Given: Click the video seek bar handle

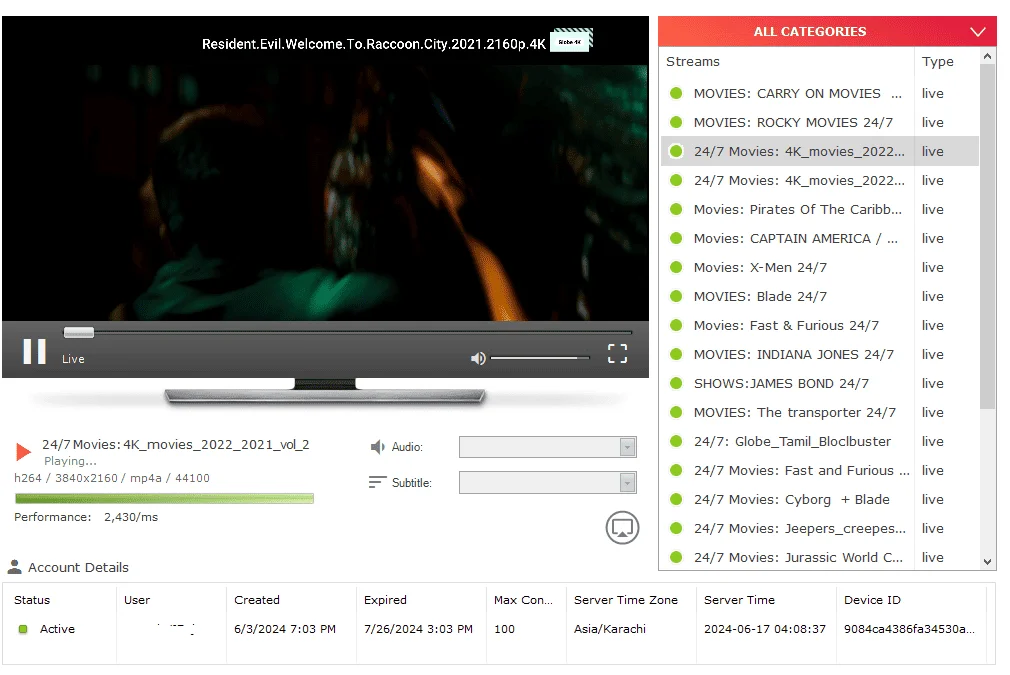Looking at the screenshot, I should [79, 332].
